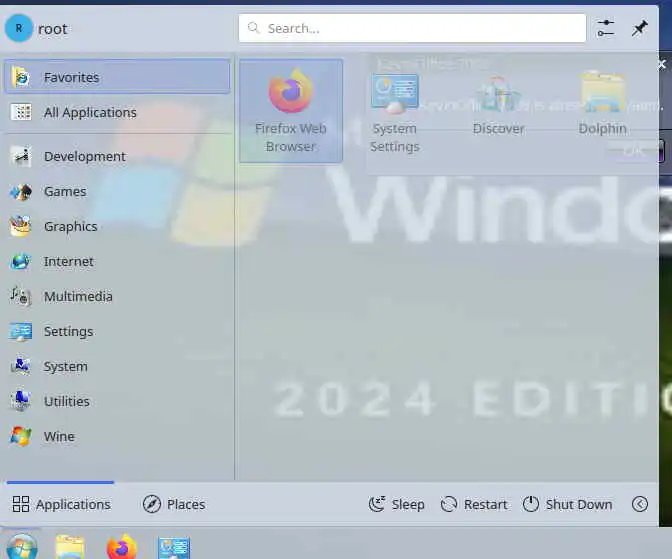Open Firefox Web Browser from favorites
The height and width of the screenshot is (559, 672).
coord(291,111)
